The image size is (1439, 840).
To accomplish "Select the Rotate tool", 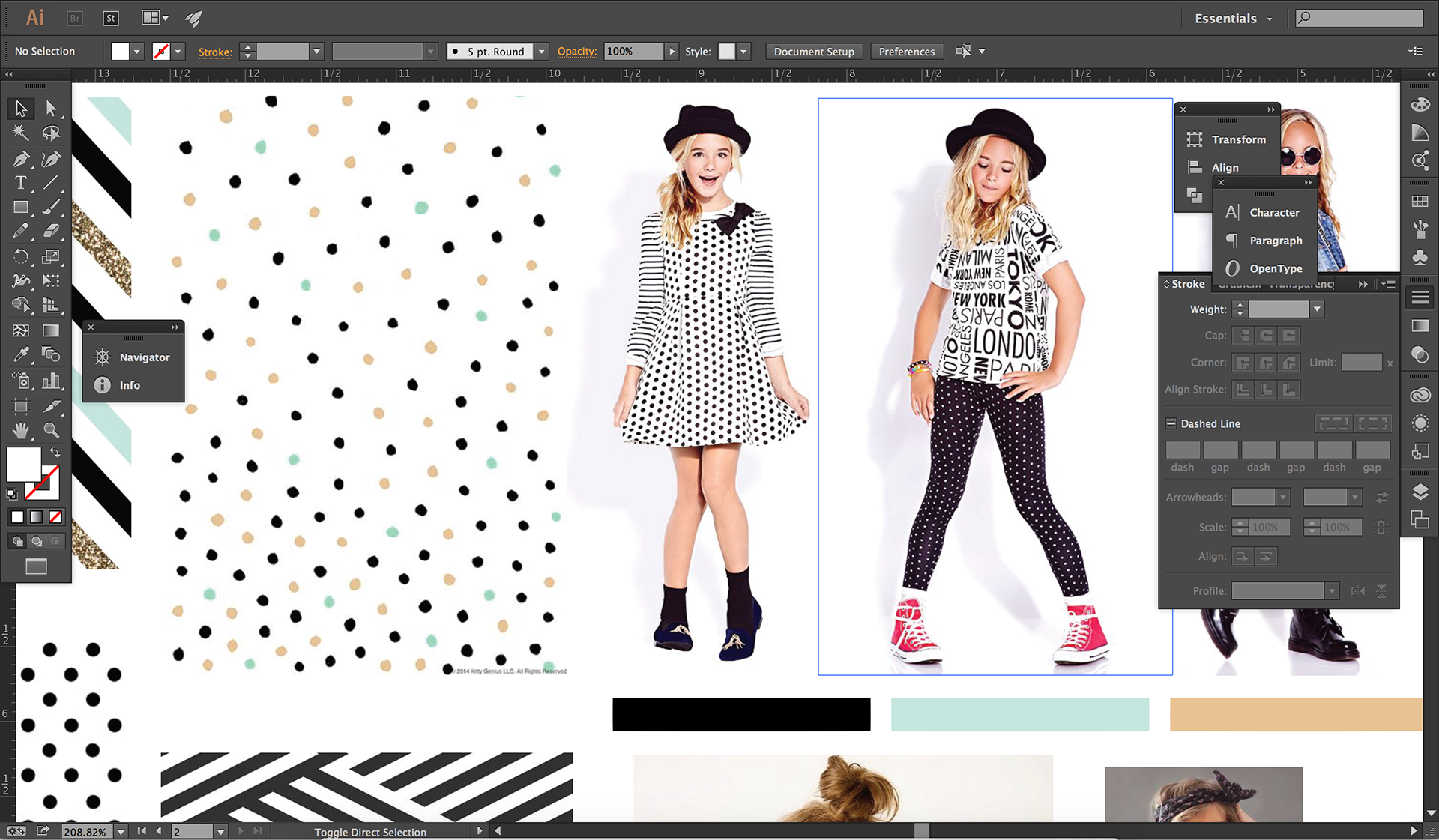I will click(x=21, y=257).
